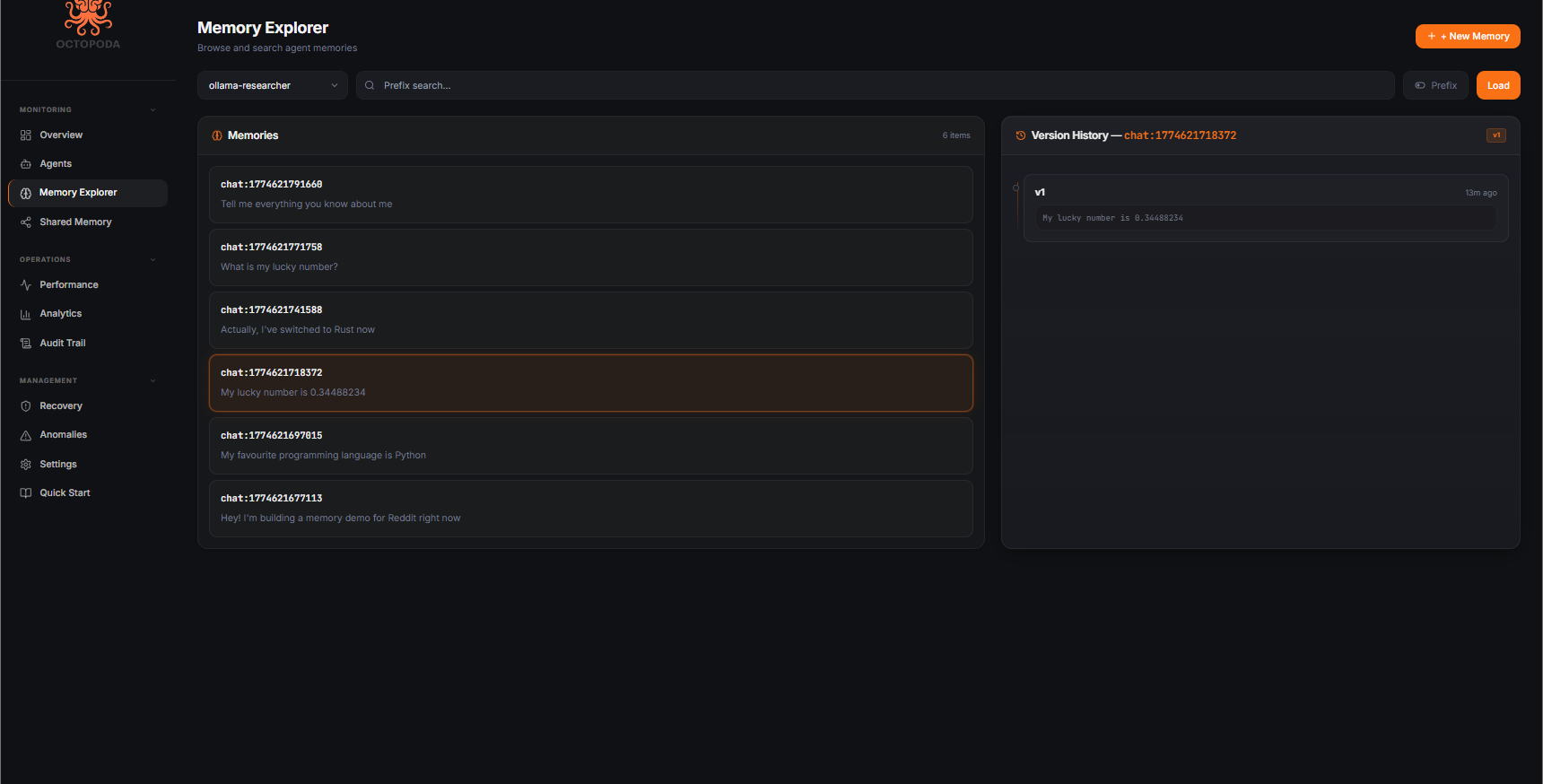Click the Overview grid icon in sidebar
The image size is (1543, 784).
tap(26, 135)
